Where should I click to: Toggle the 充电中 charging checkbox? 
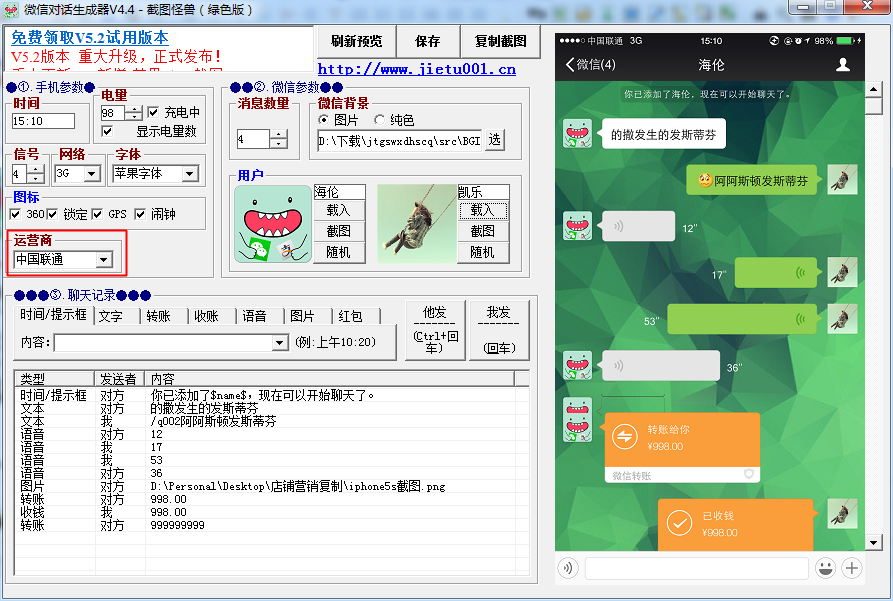(153, 112)
